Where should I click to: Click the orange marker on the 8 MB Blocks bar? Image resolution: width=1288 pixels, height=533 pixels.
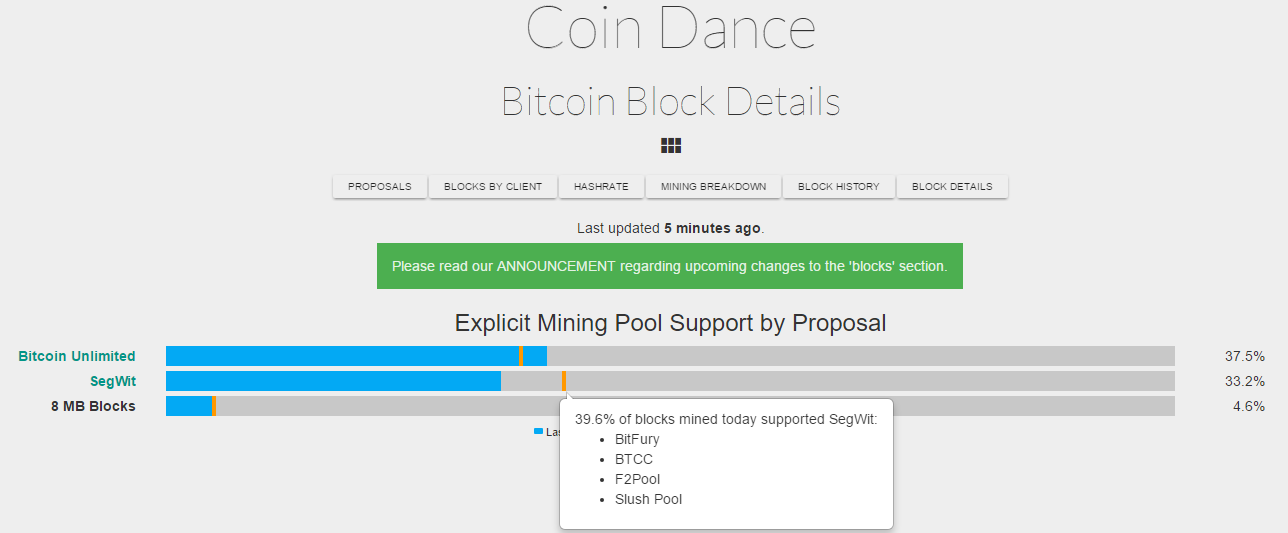coord(214,406)
